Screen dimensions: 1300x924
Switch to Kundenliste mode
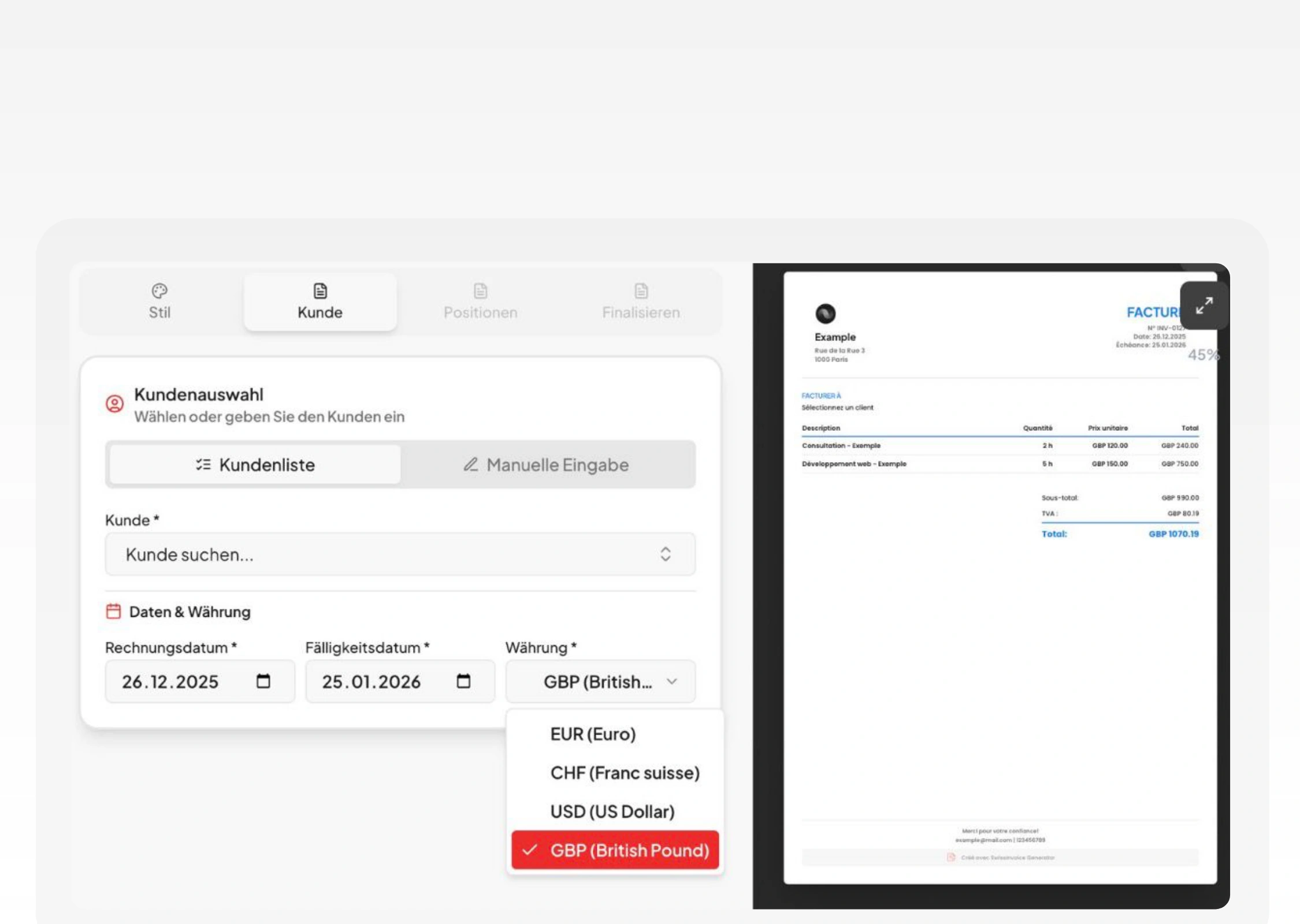pyautogui.click(x=255, y=465)
